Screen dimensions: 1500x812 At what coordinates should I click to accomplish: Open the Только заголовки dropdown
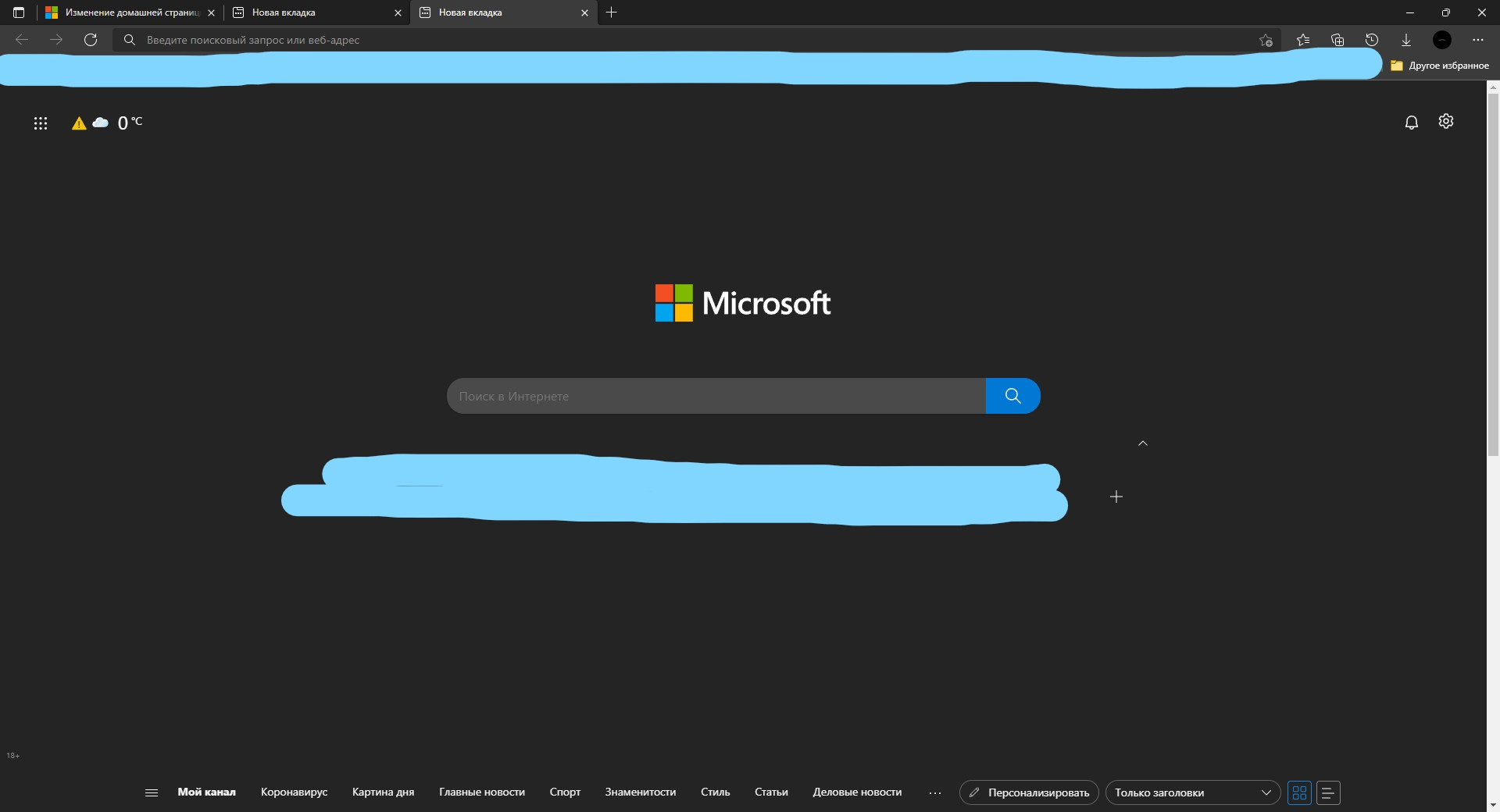(x=1193, y=792)
